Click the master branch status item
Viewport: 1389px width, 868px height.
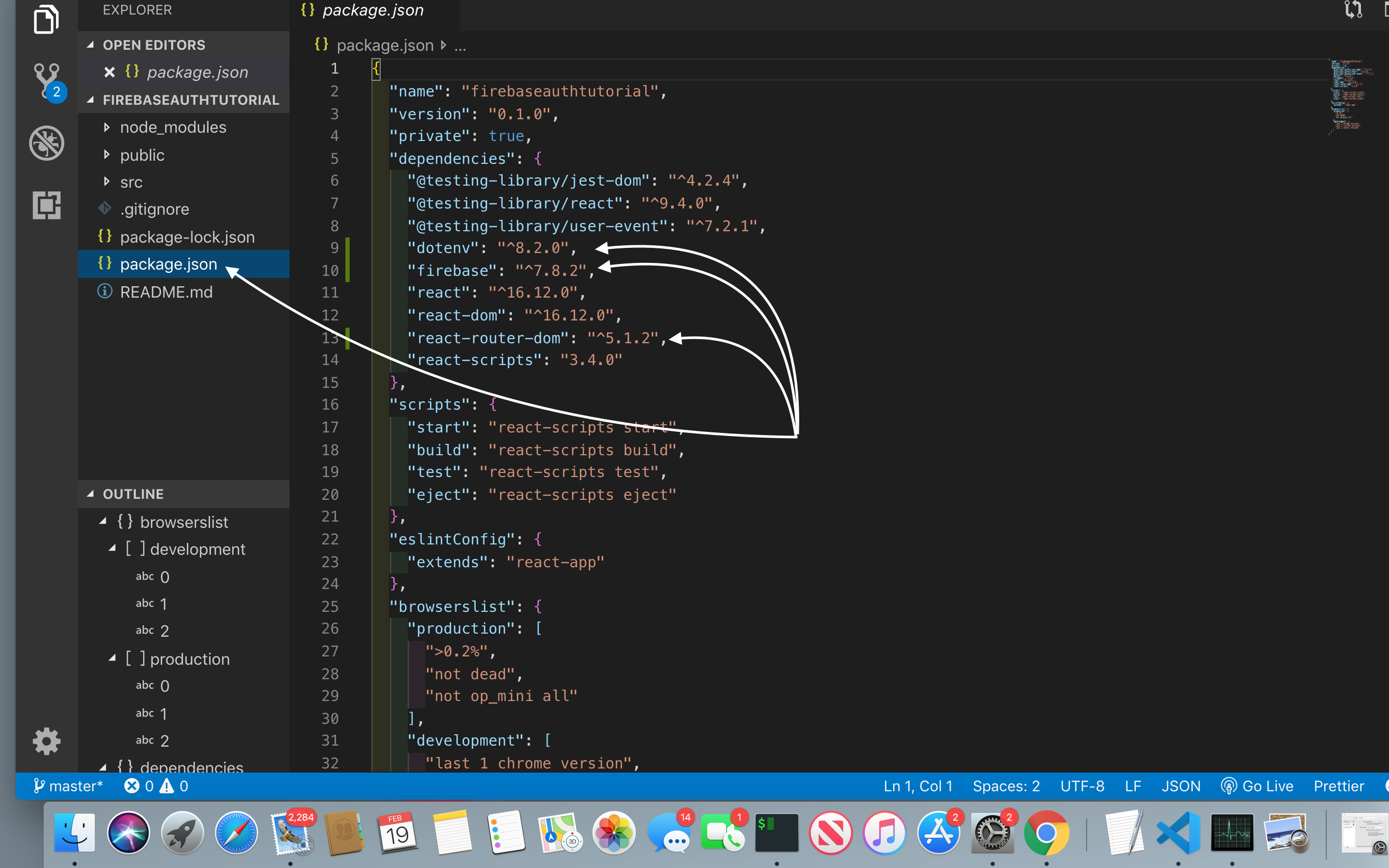point(68,786)
